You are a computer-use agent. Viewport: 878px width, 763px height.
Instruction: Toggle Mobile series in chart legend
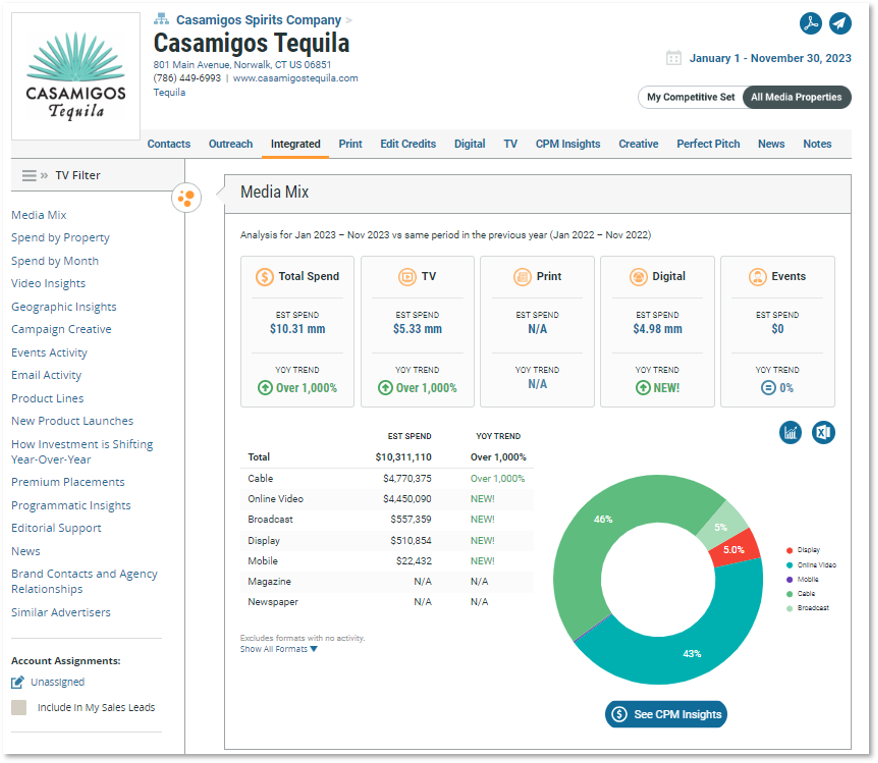(x=803, y=579)
